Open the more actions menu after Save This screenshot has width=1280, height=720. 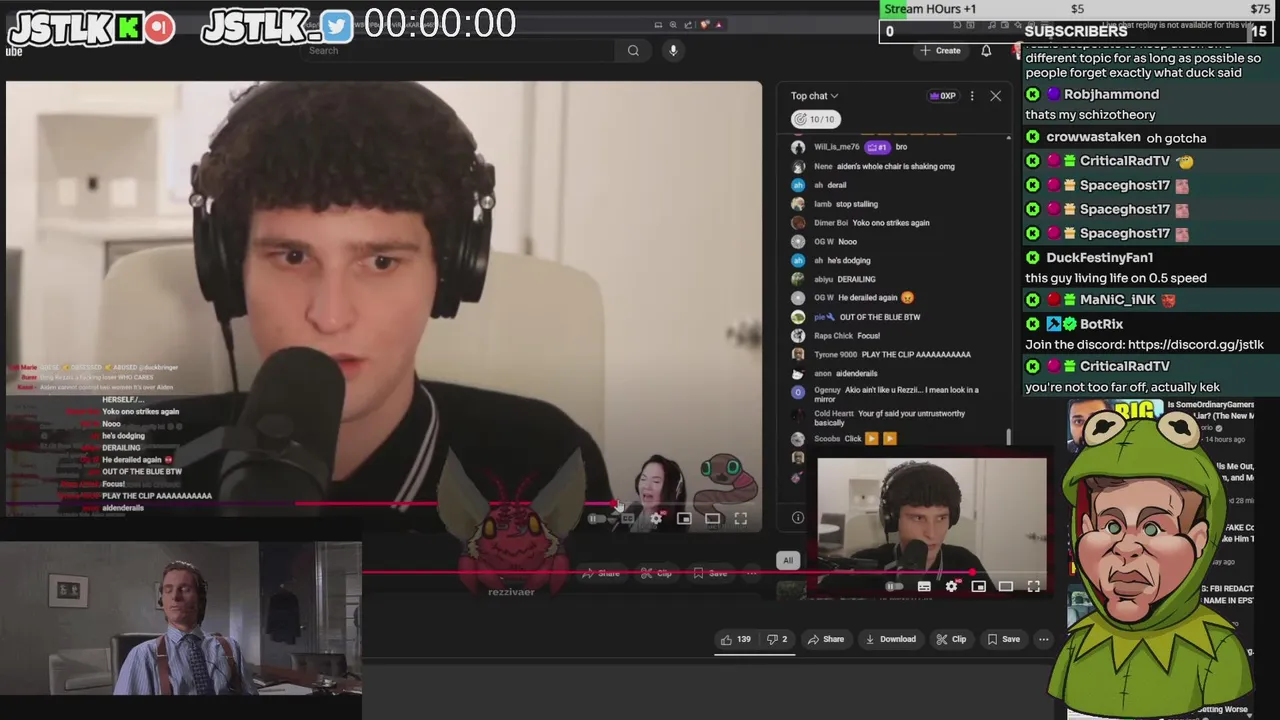pos(1043,639)
